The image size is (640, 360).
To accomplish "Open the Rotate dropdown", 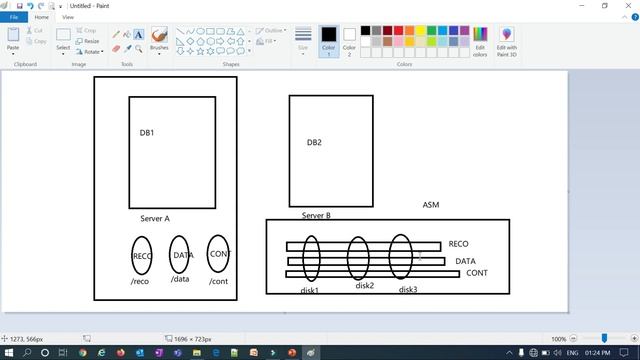I will 89,52.
